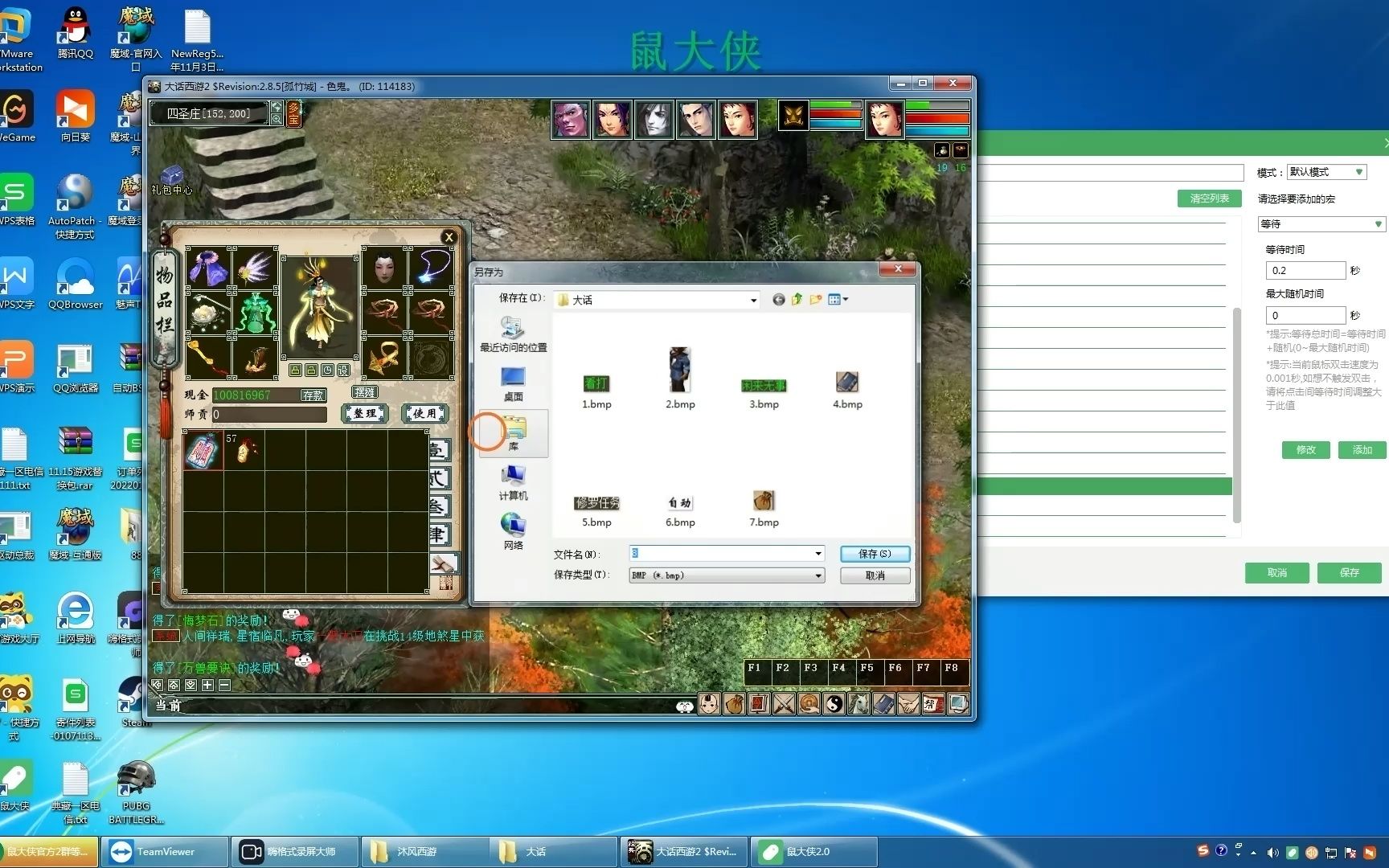
Task: Click the file name input field
Action: point(720,554)
